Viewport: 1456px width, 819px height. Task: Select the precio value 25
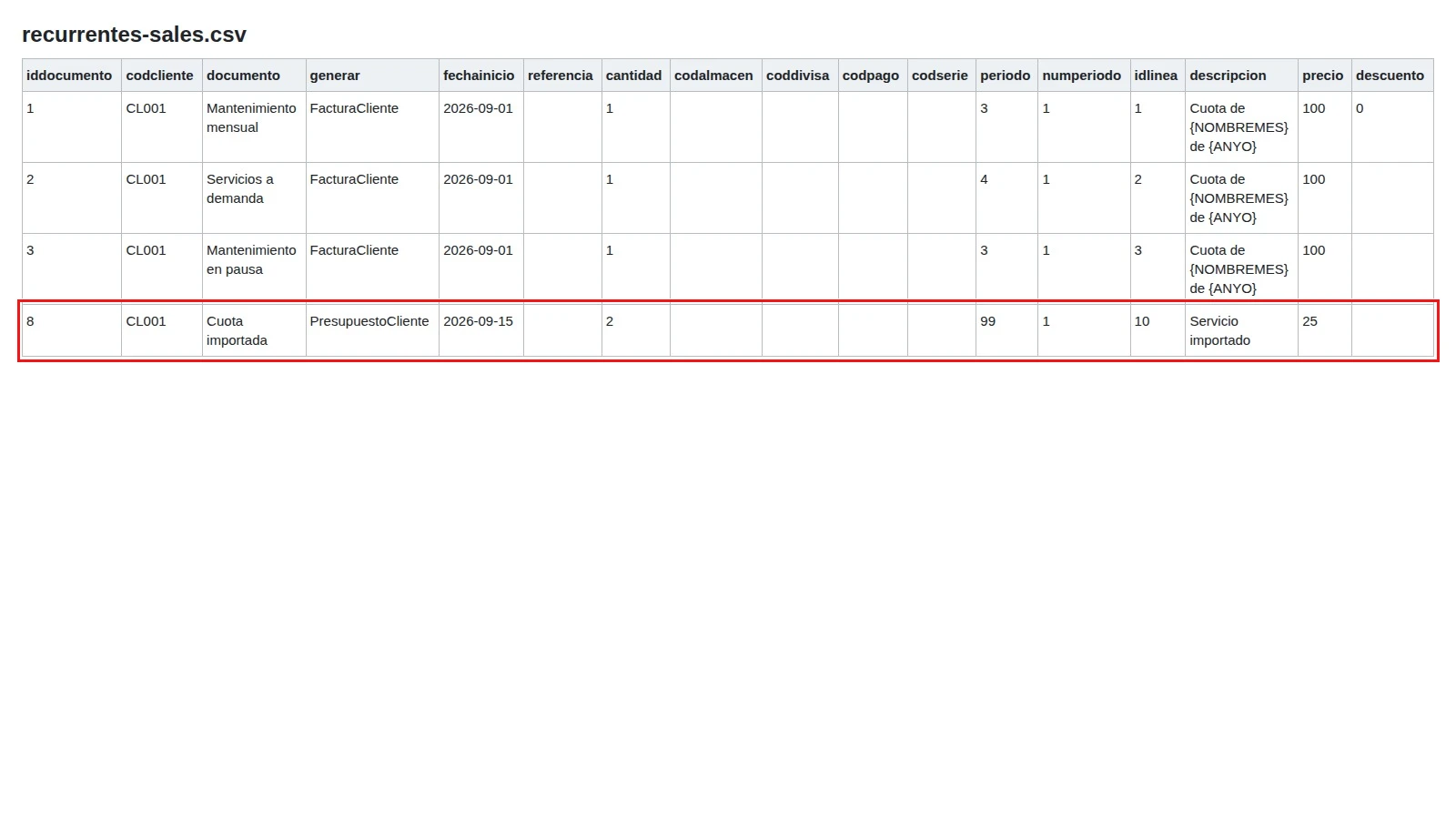1325,330
